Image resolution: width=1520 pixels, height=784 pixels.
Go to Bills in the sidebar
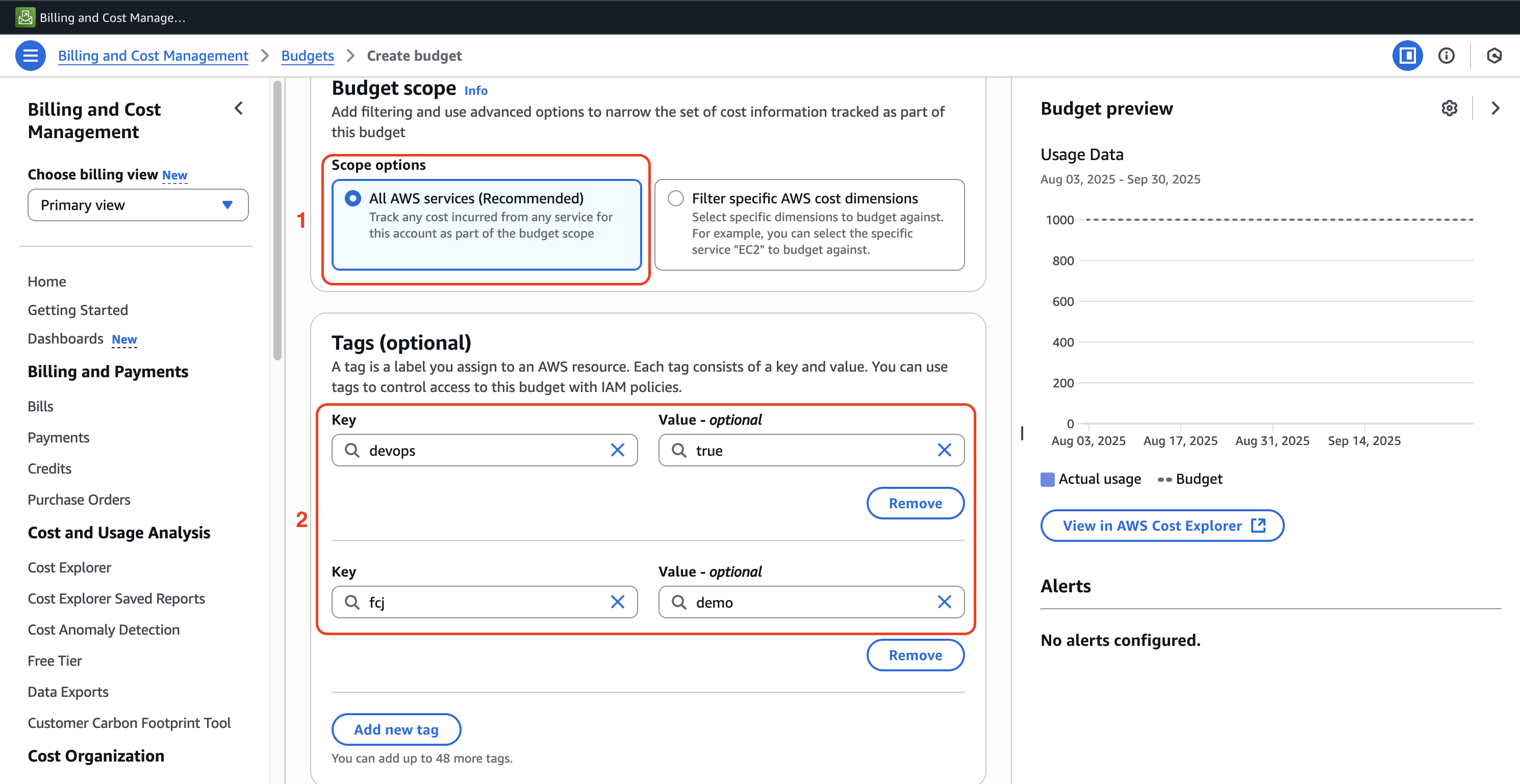(40, 406)
